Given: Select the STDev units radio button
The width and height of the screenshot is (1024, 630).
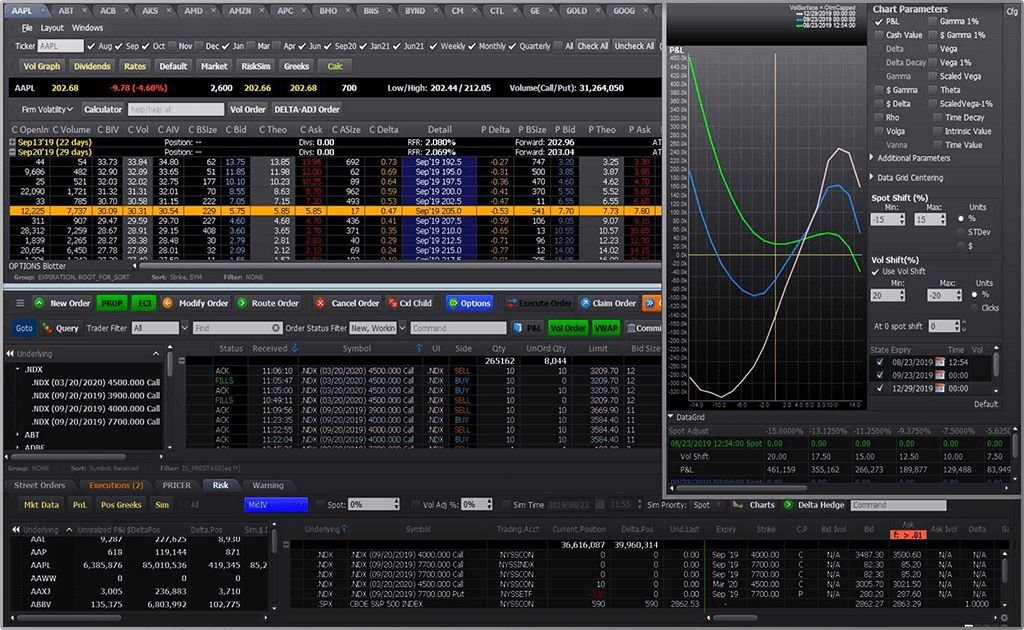Looking at the screenshot, I should (x=961, y=232).
